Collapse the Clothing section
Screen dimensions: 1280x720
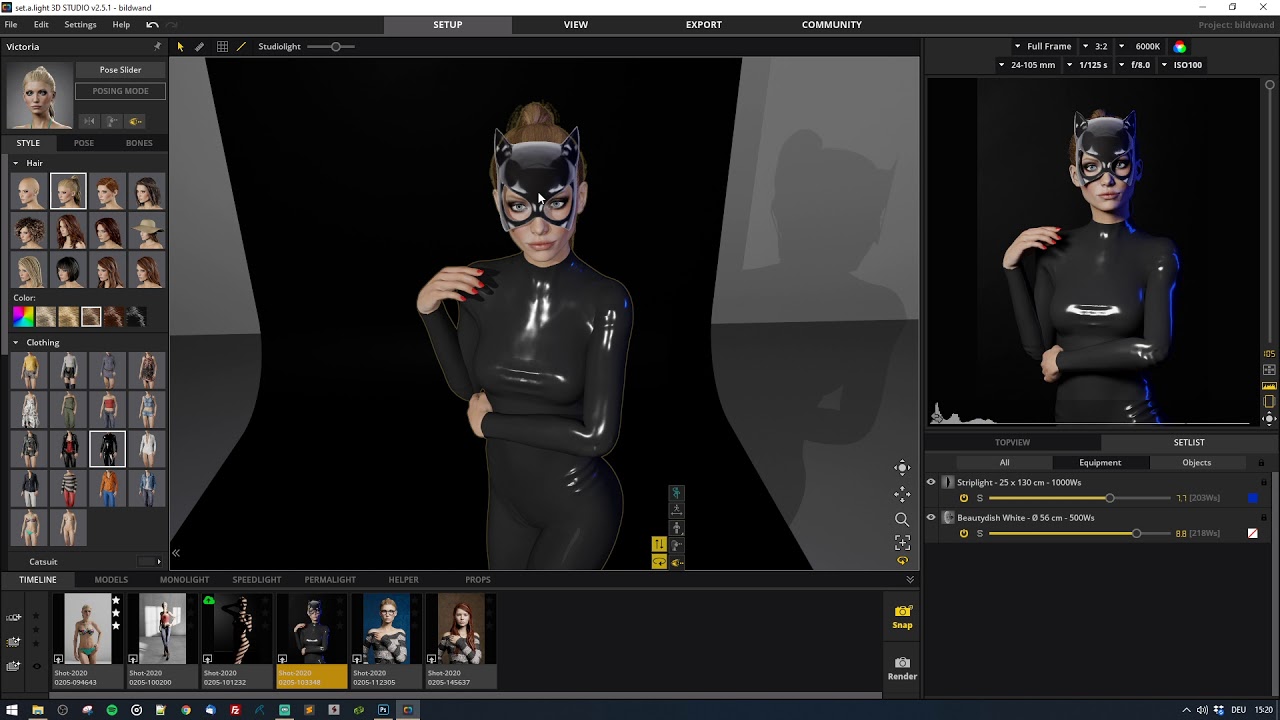(16, 343)
